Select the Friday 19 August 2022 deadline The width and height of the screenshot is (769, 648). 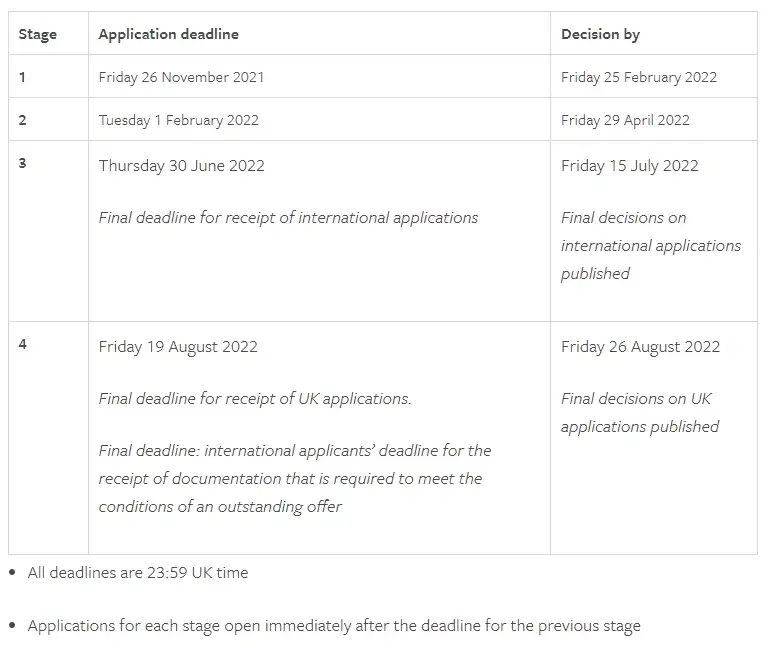[178, 346]
